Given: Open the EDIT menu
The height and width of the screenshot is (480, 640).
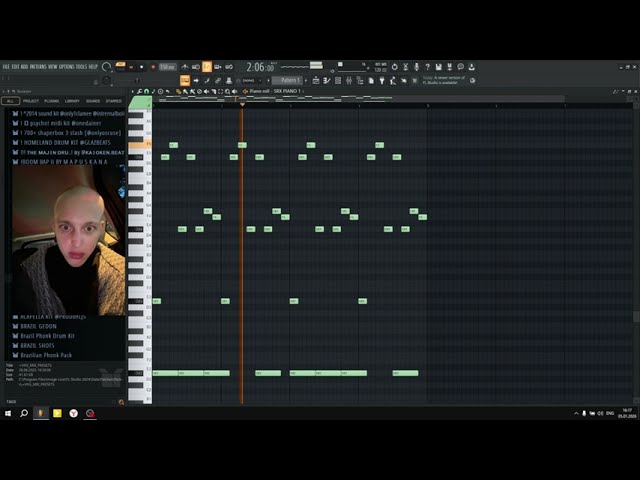Looking at the screenshot, I should click(16, 67).
